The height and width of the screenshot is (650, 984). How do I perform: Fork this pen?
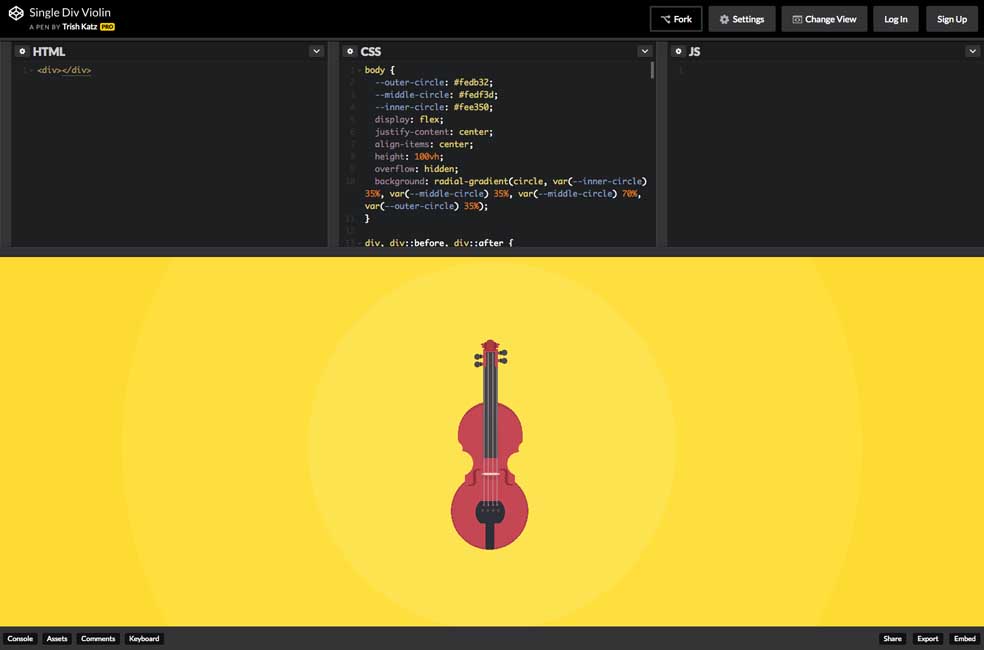tap(676, 19)
